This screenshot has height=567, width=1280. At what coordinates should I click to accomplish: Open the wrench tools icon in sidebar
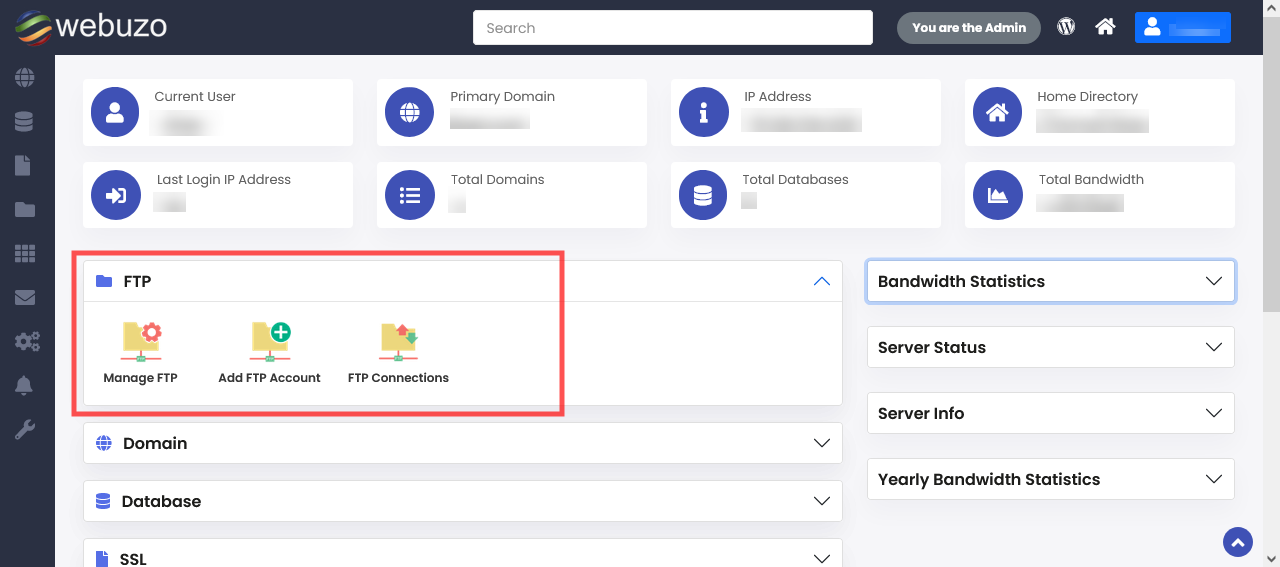coord(25,430)
